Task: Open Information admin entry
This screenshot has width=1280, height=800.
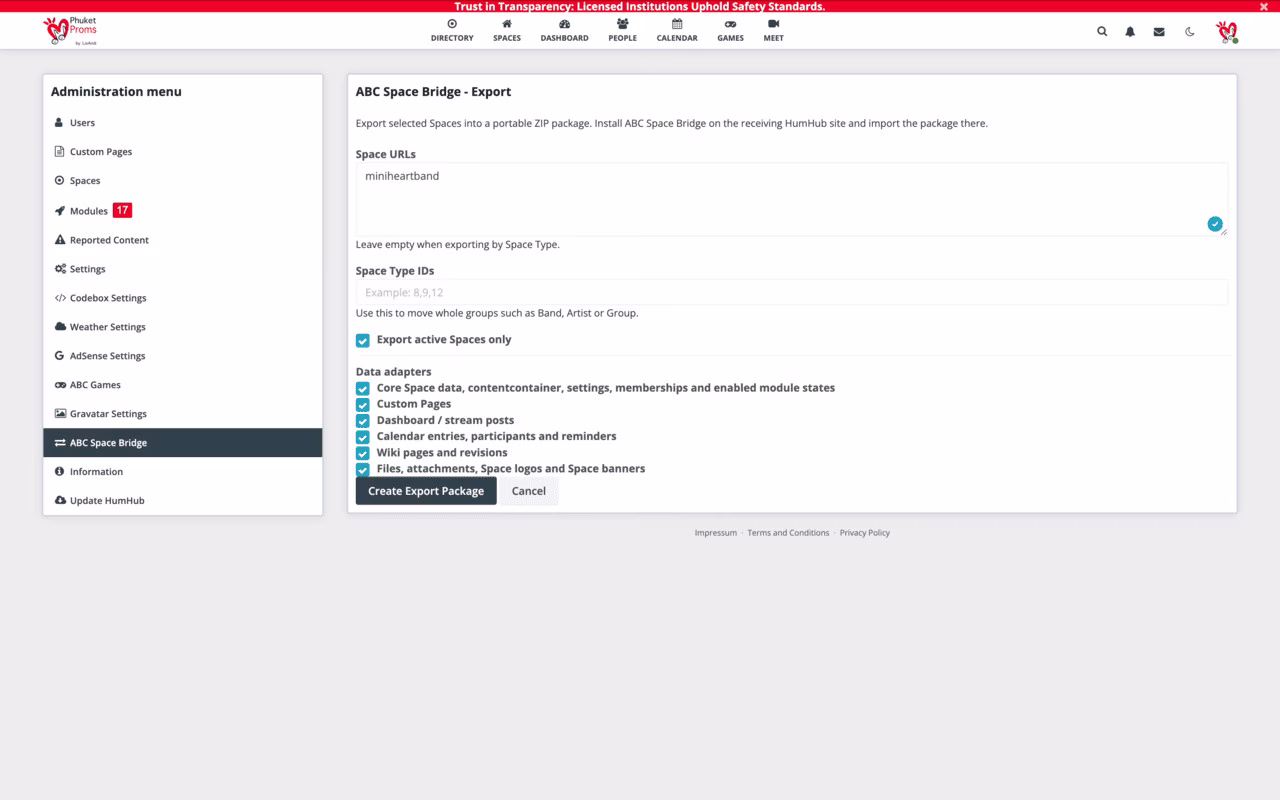Action: 183,472
